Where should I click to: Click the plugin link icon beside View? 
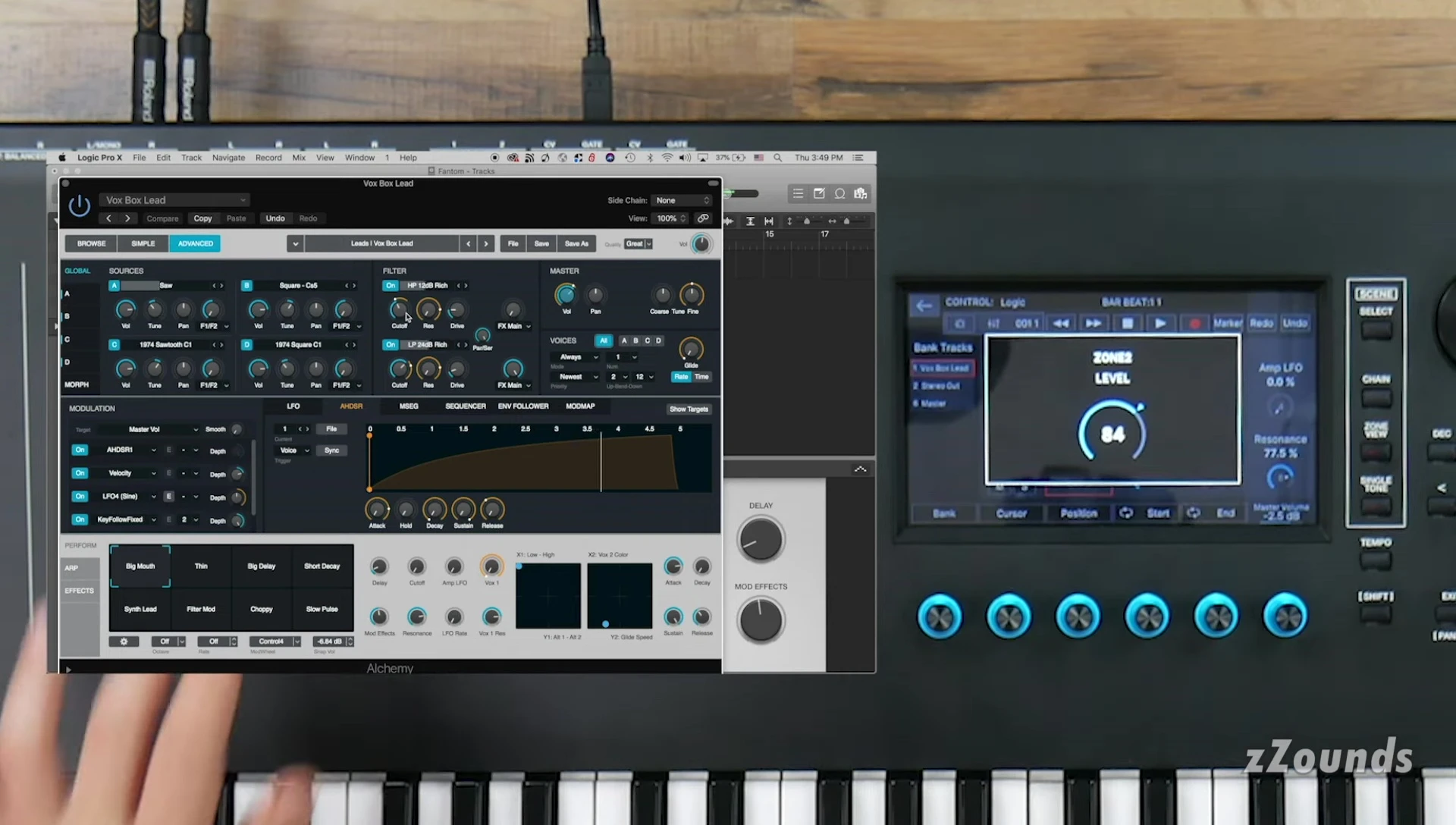pos(703,218)
